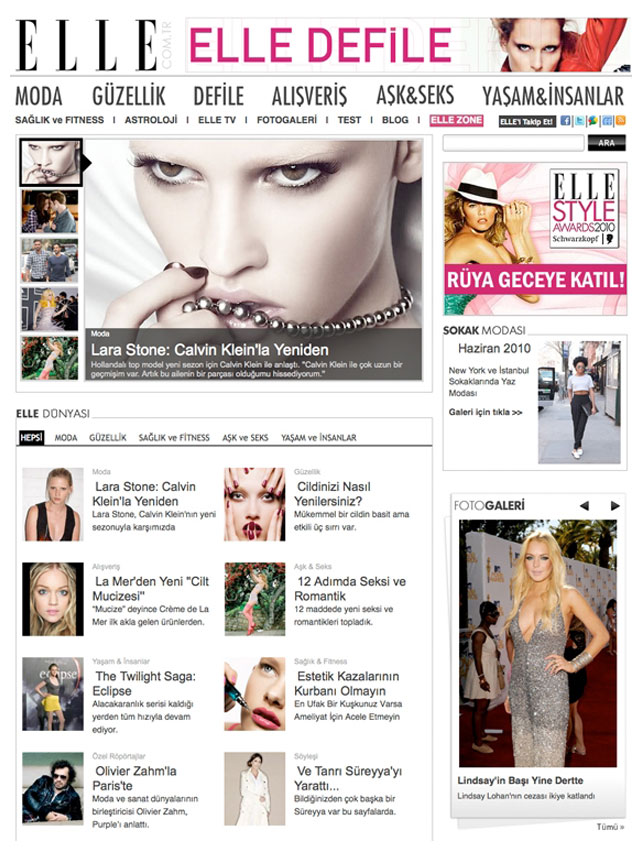Click the Olivier Zahm portrait thumbnail
The image size is (640, 853).
53,788
